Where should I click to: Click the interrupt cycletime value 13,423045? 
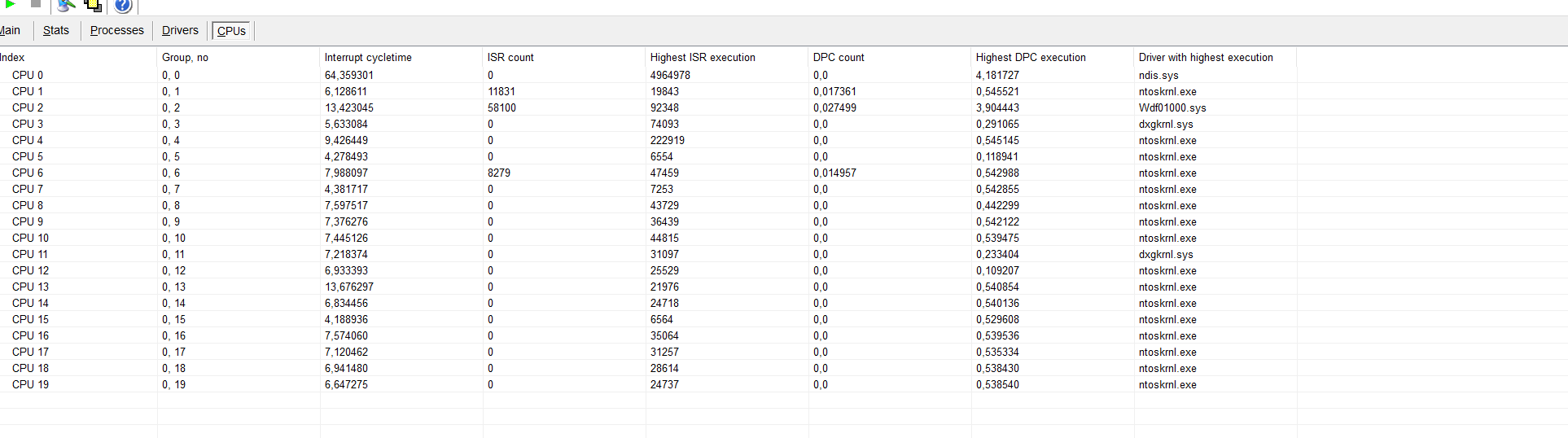(349, 107)
